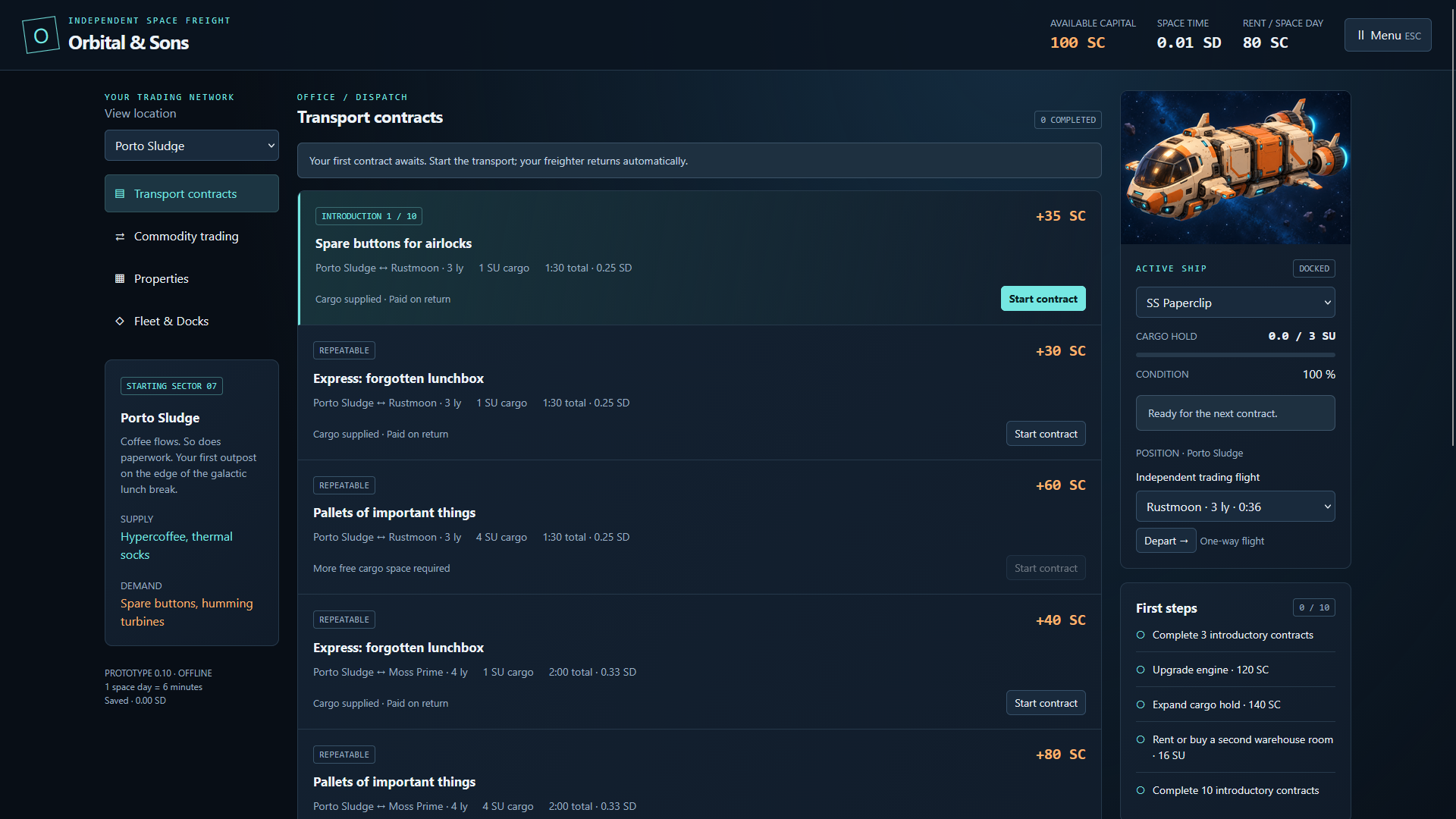Go to Commodity trading section
The height and width of the screenshot is (819, 1456).
(x=192, y=237)
